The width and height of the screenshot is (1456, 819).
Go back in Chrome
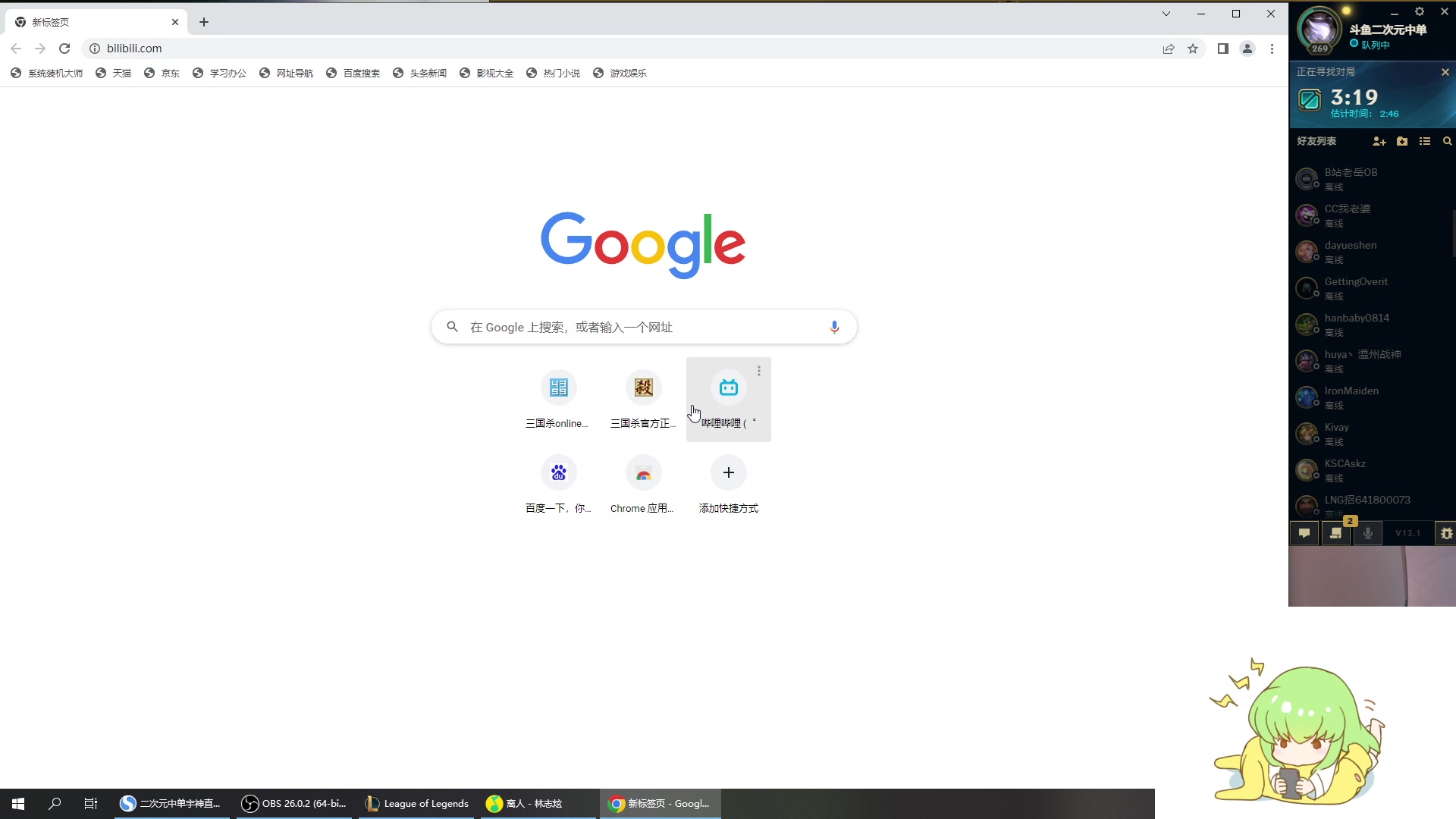[x=16, y=49]
